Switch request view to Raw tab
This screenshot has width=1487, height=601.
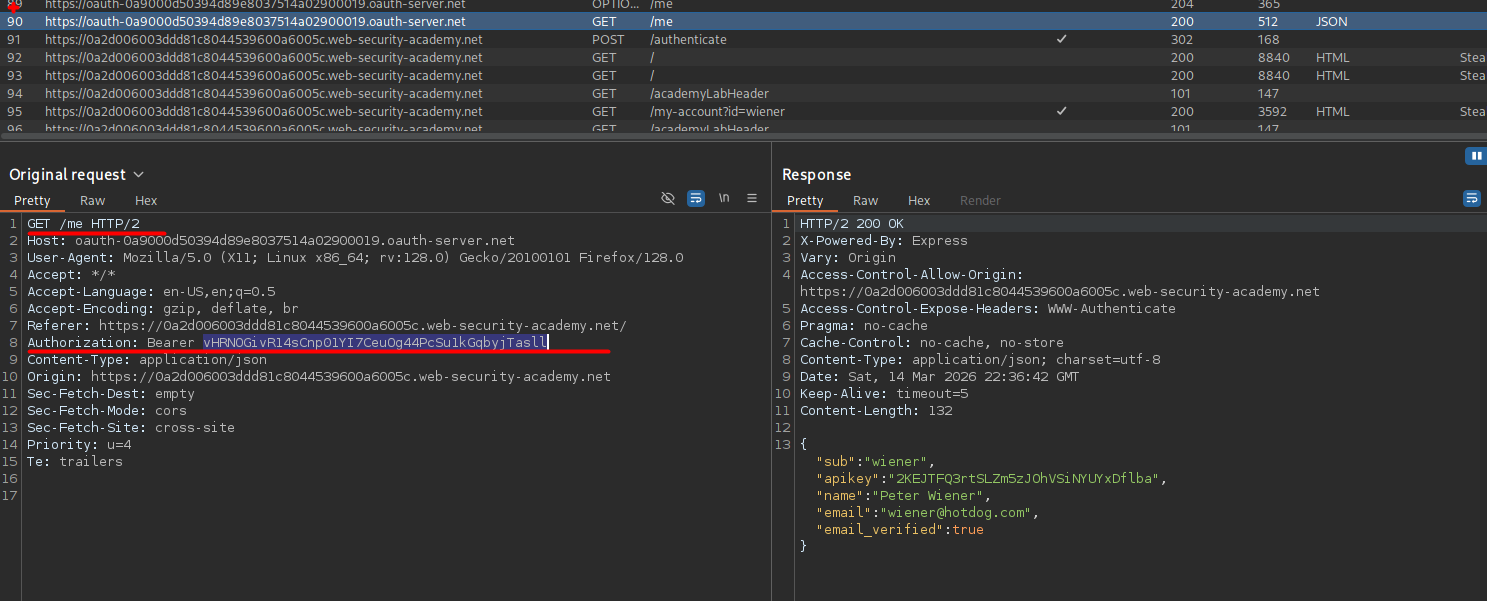93,201
